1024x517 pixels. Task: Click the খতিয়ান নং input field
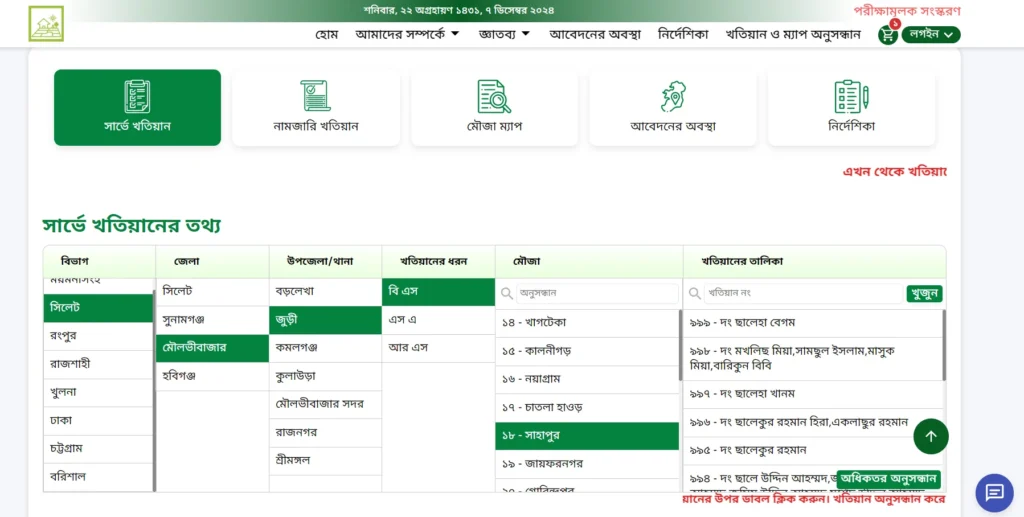click(802, 293)
